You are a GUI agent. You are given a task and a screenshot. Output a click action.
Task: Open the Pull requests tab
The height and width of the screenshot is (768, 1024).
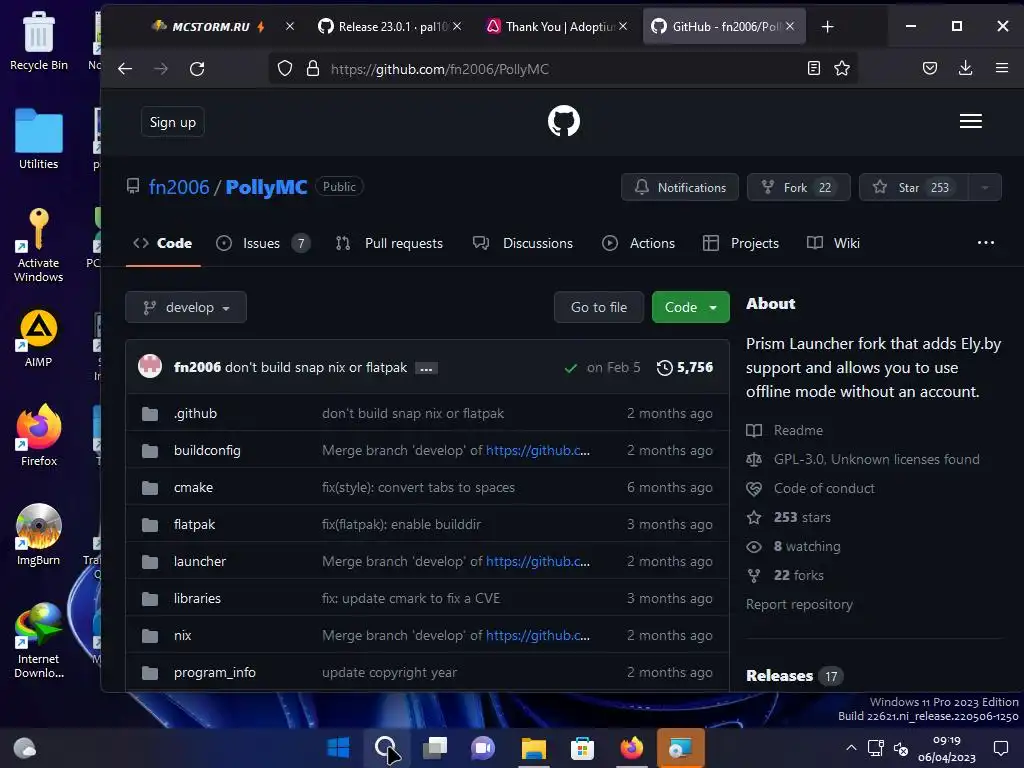pyautogui.click(x=389, y=244)
